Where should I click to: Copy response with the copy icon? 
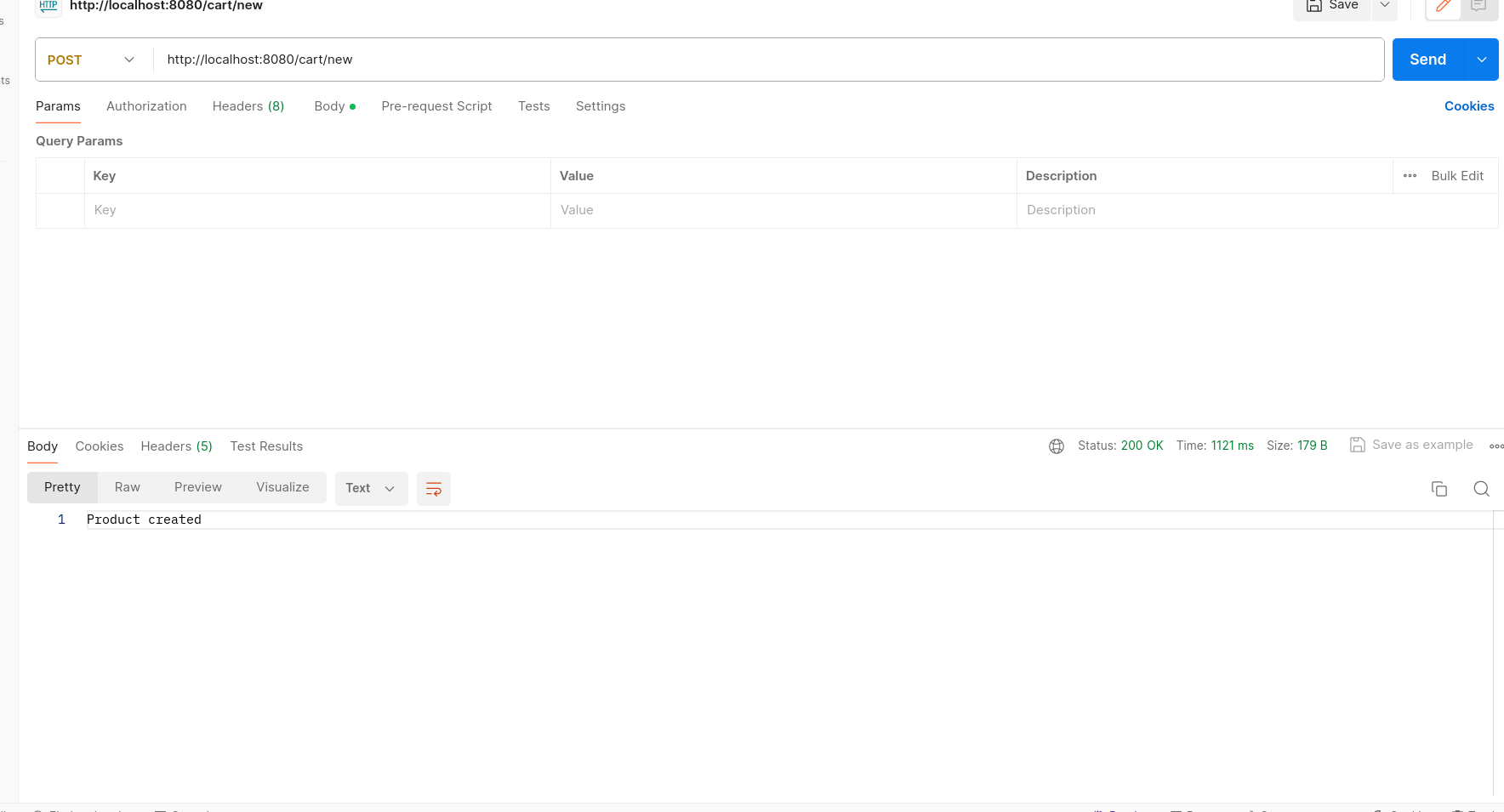click(1439, 489)
